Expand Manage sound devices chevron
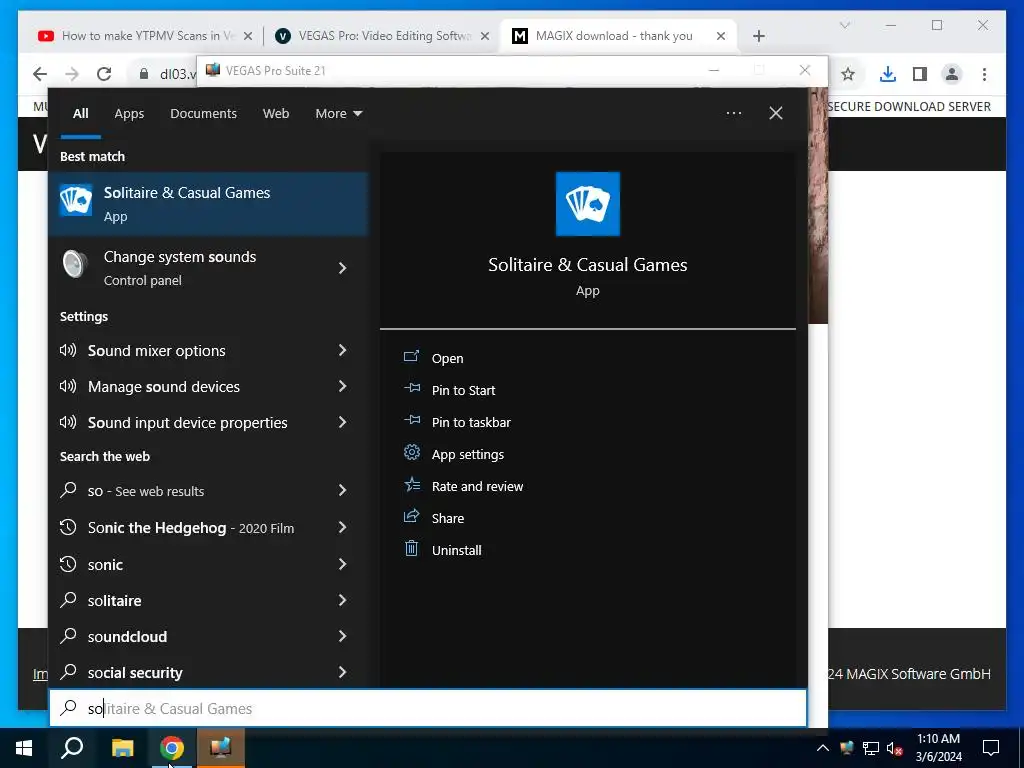The width and height of the screenshot is (1024, 768). (342, 387)
